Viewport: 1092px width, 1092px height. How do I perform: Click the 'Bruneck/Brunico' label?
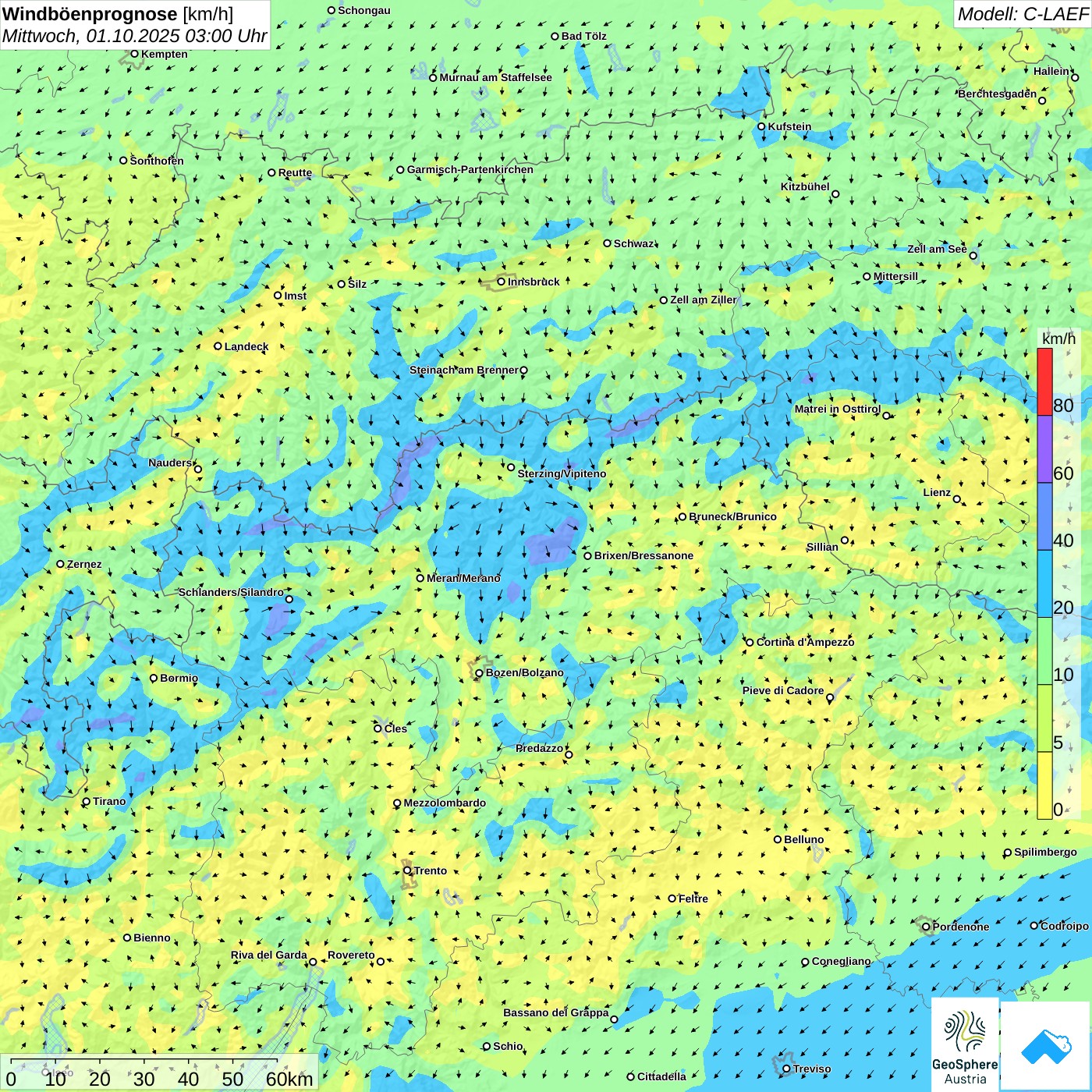click(x=732, y=516)
